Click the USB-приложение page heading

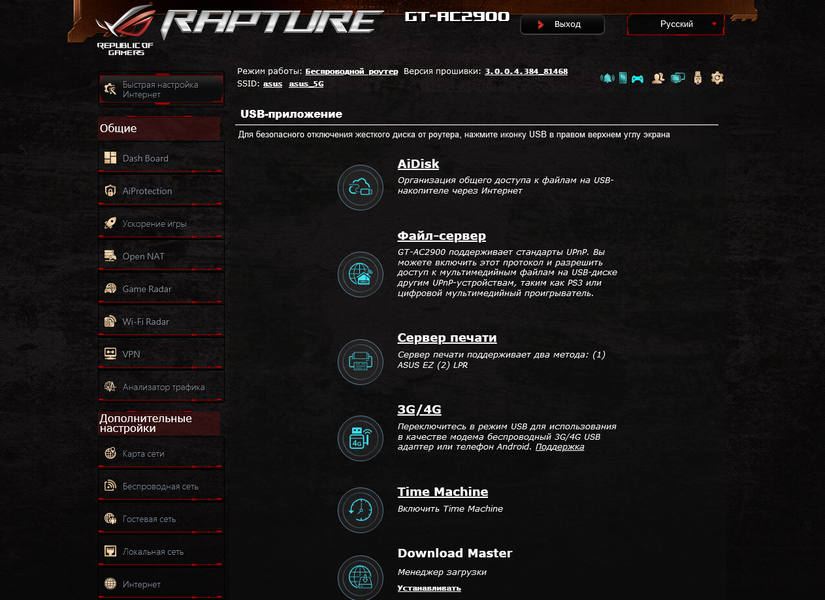(291, 114)
